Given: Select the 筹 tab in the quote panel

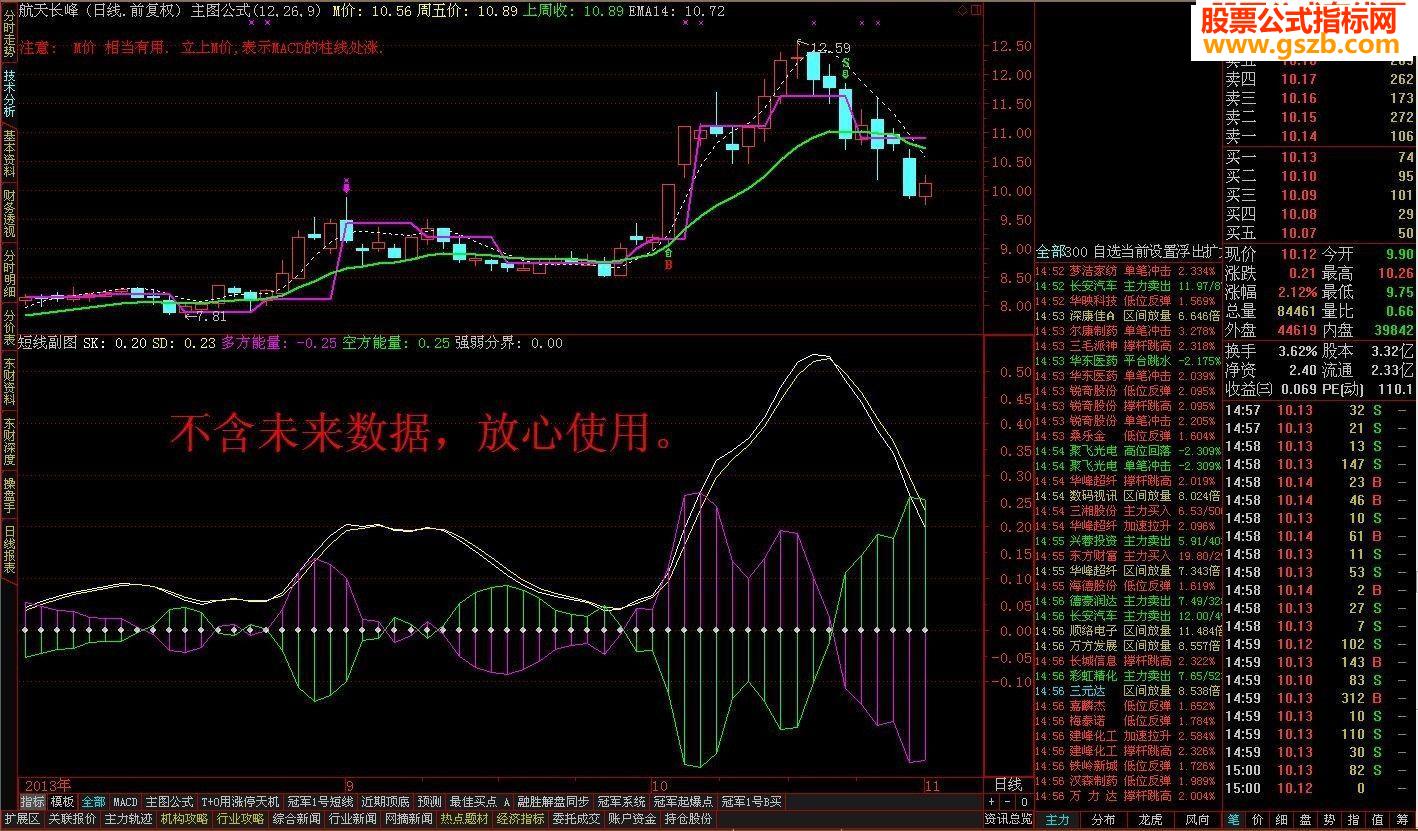Looking at the screenshot, I should (1404, 819).
